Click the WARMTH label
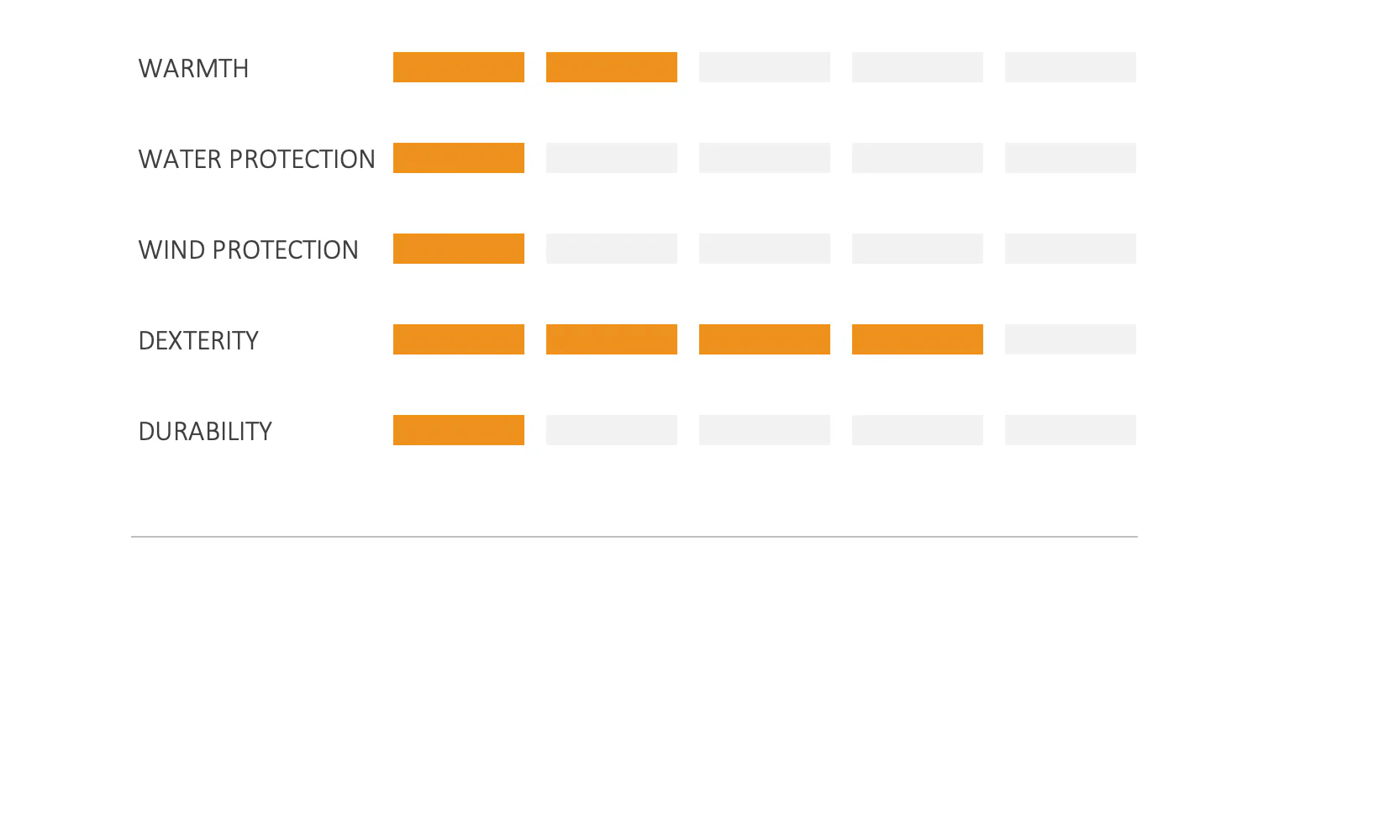Viewport: 1400px width, 840px height. [193, 68]
